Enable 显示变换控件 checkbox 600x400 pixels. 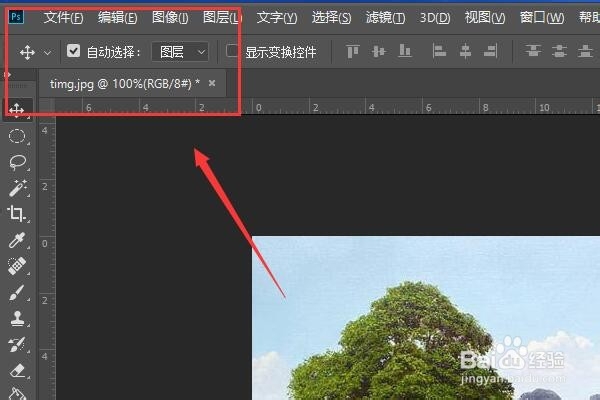232,51
